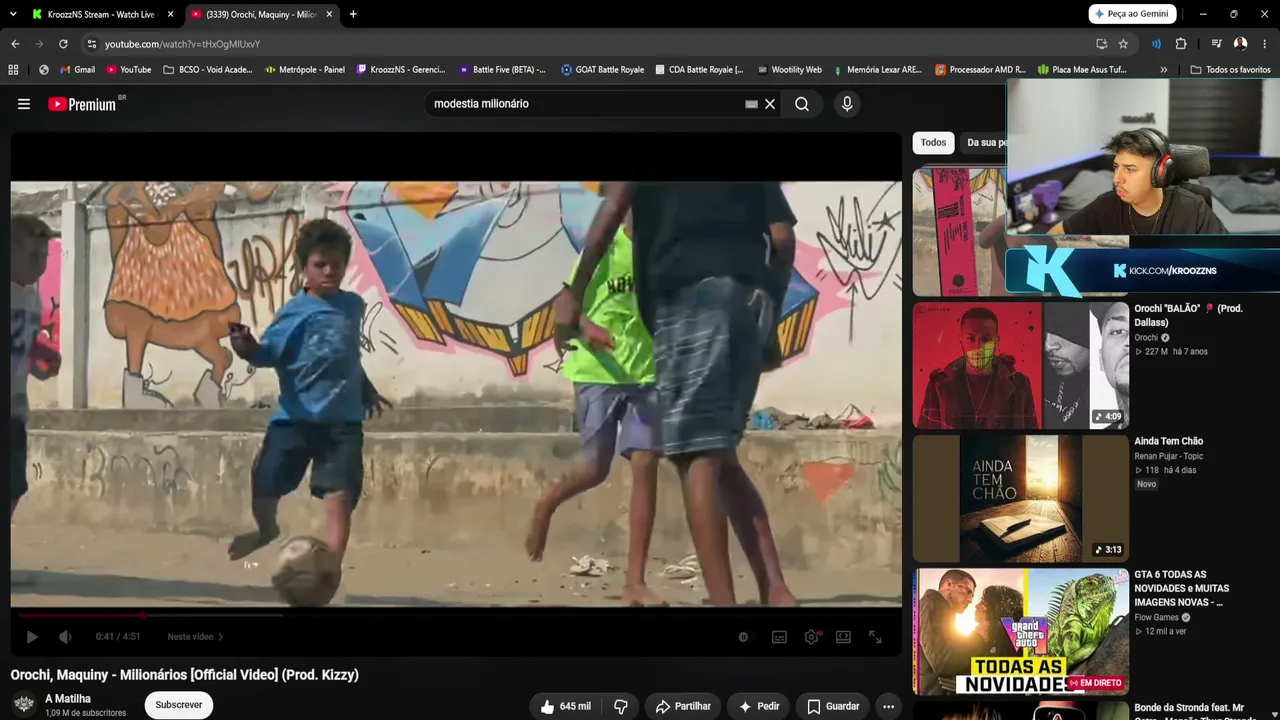1280x720 pixels.
Task: Like the video with 645 mil
Action: pyautogui.click(x=565, y=706)
